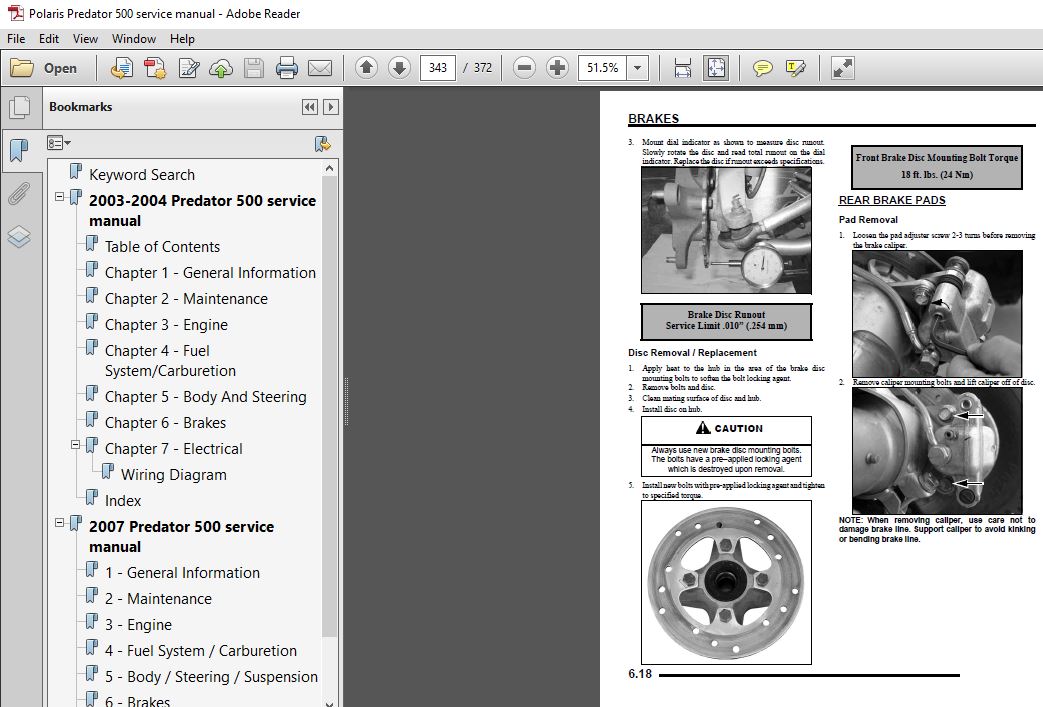The image size is (1043, 707).
Task: Click the page number field
Action: (438, 68)
